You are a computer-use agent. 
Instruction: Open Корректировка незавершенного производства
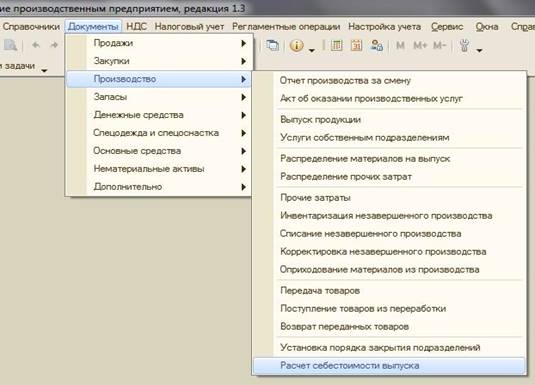(389, 252)
